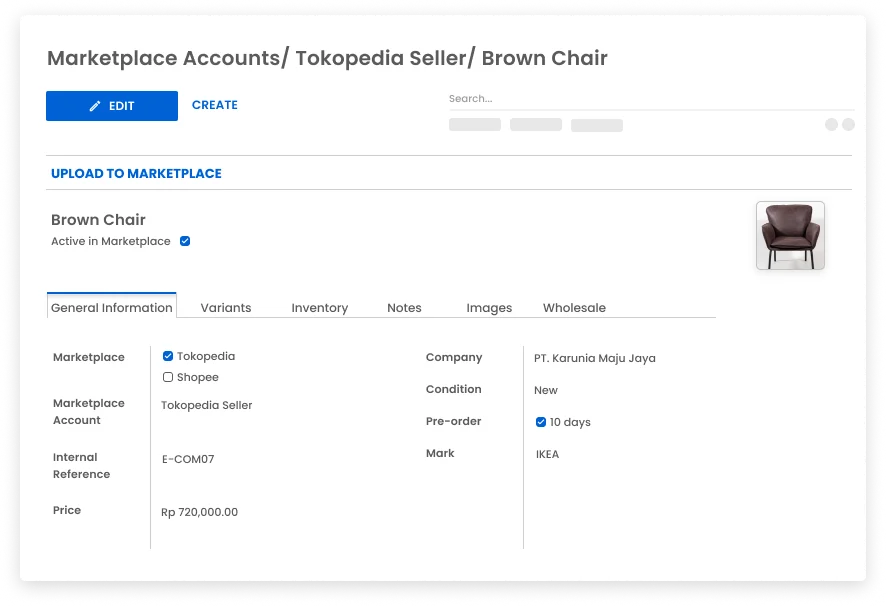
Task: Open the brown chair product thumbnail
Action: (x=790, y=236)
